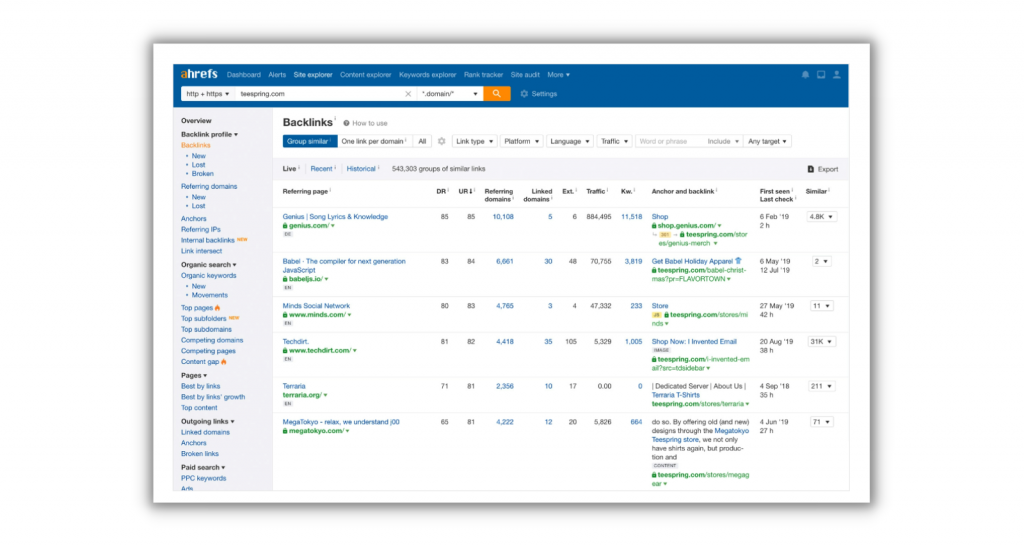Open Content explorer in top navigation
This screenshot has width=1024, height=547.
365,75
